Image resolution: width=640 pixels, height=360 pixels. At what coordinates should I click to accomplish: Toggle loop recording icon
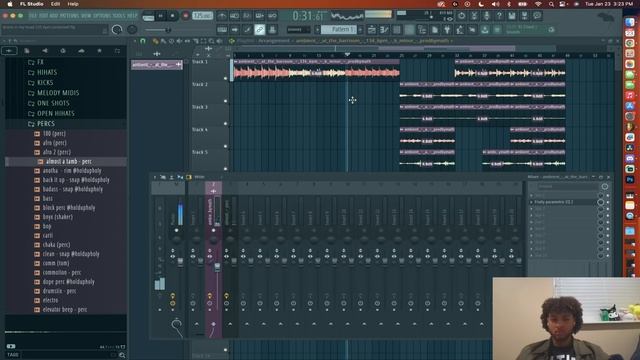(272, 16)
